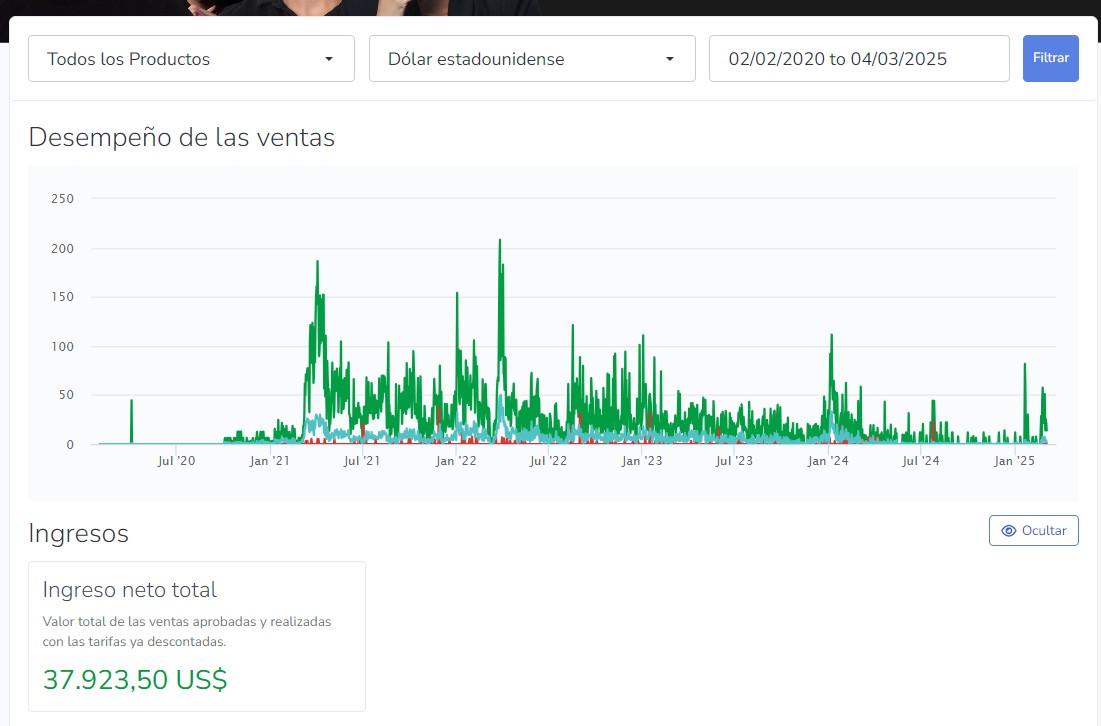Click the Jan '21 x-axis label
Image resolution: width=1101 pixels, height=726 pixels.
[269, 461]
